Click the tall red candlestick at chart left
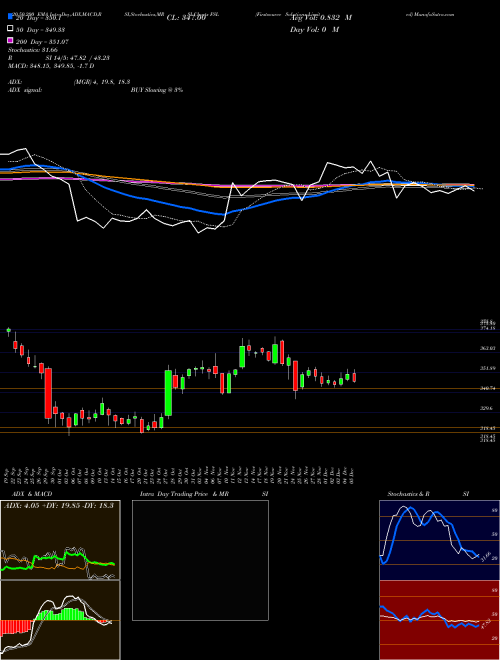 click(48, 394)
